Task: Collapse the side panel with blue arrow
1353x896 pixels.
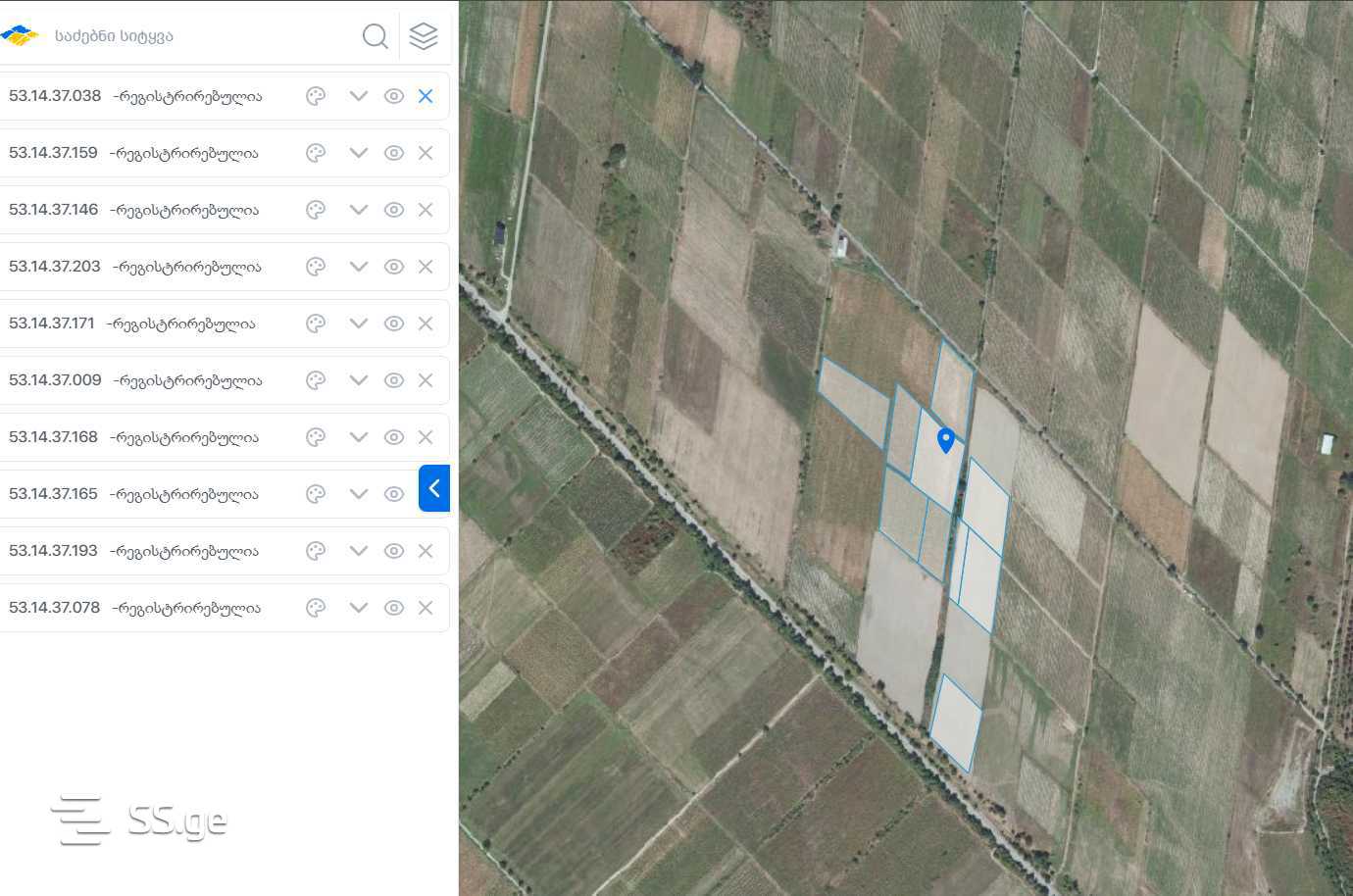Action: [x=434, y=488]
